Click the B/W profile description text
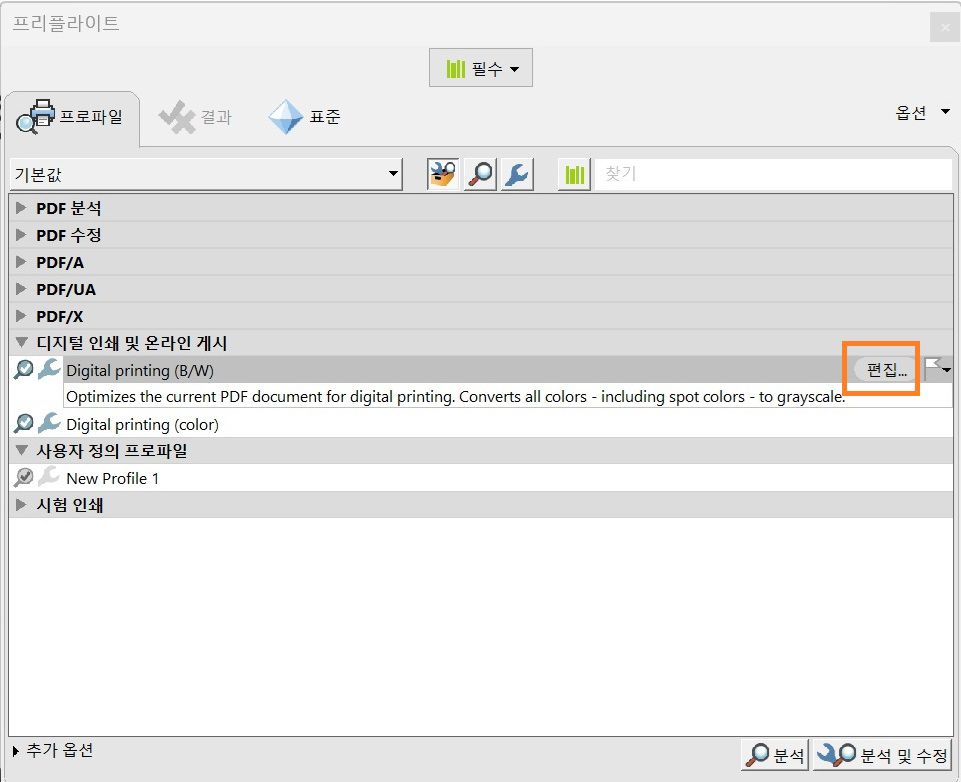The width and height of the screenshot is (961, 782). click(455, 397)
